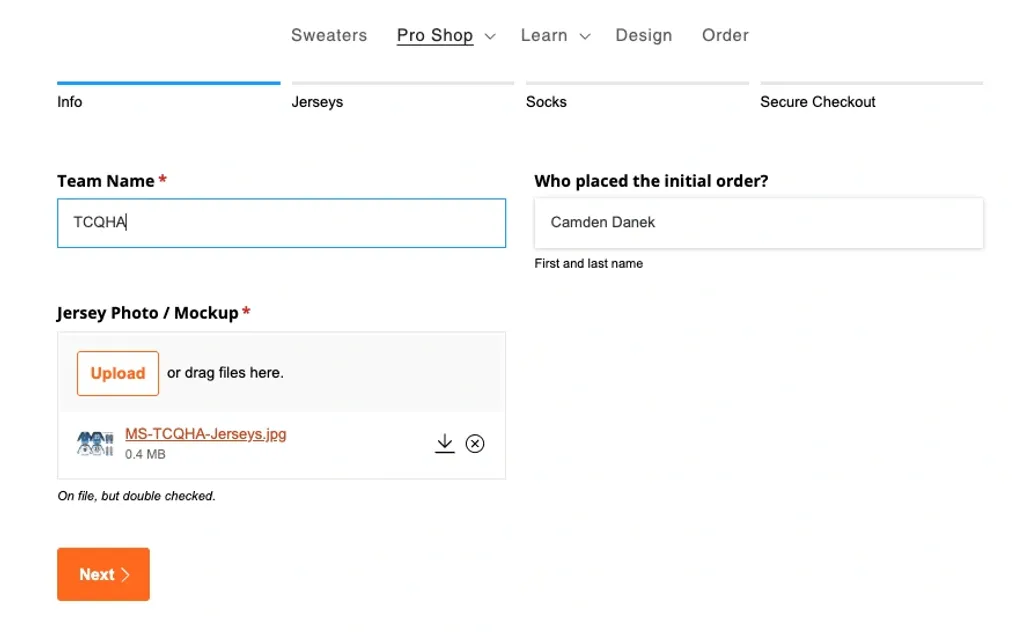
Task: Remove the uploaded jersey file
Action: [x=475, y=443]
